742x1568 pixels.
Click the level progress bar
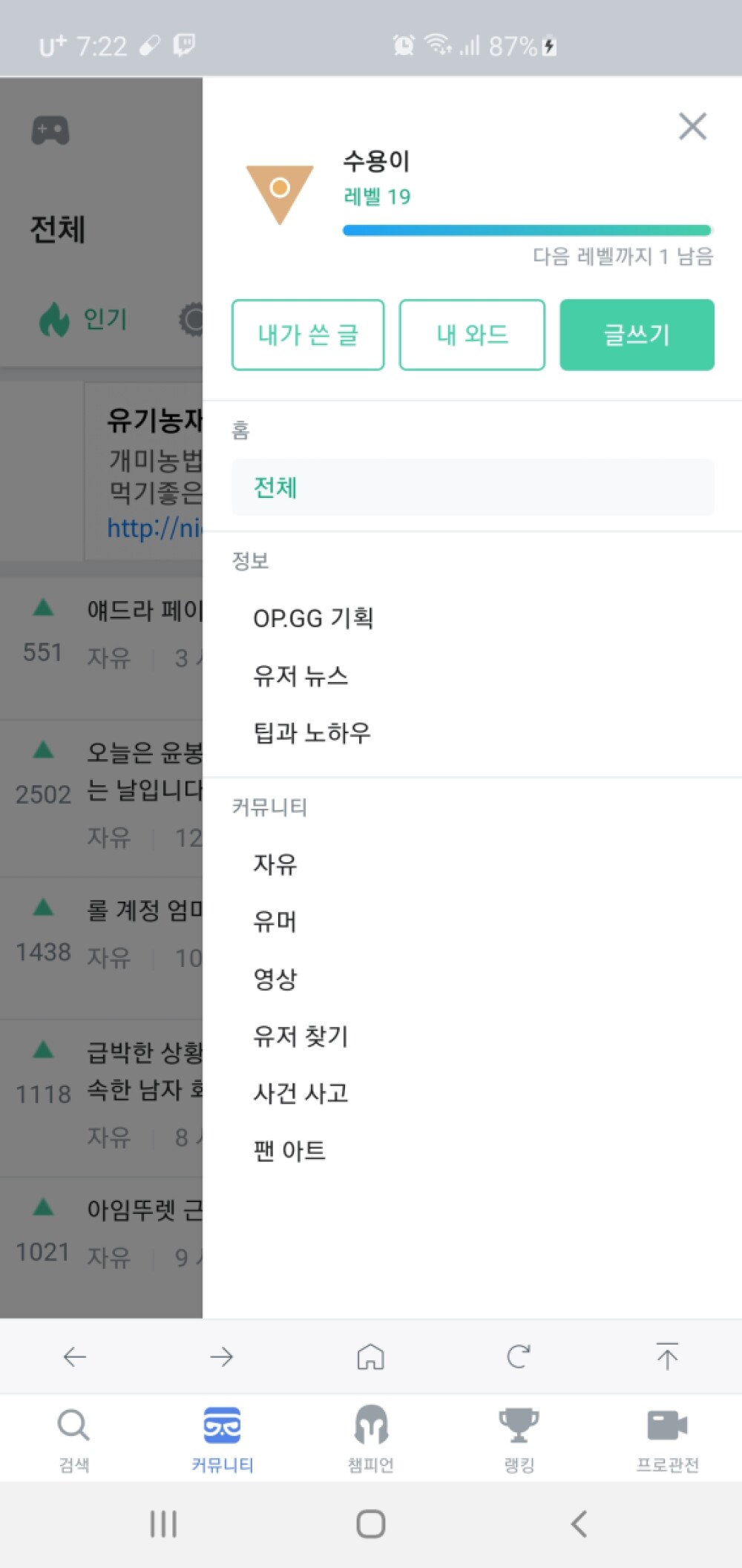click(527, 230)
